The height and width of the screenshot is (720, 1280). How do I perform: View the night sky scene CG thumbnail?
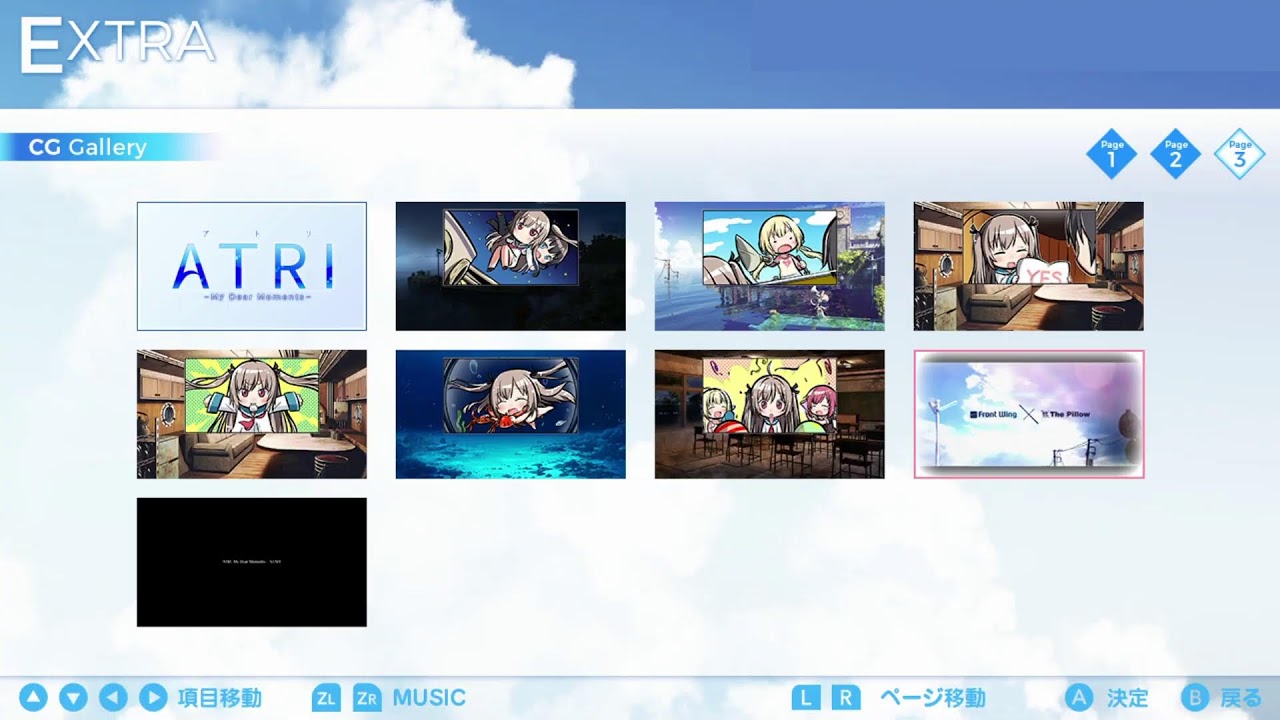pos(510,265)
